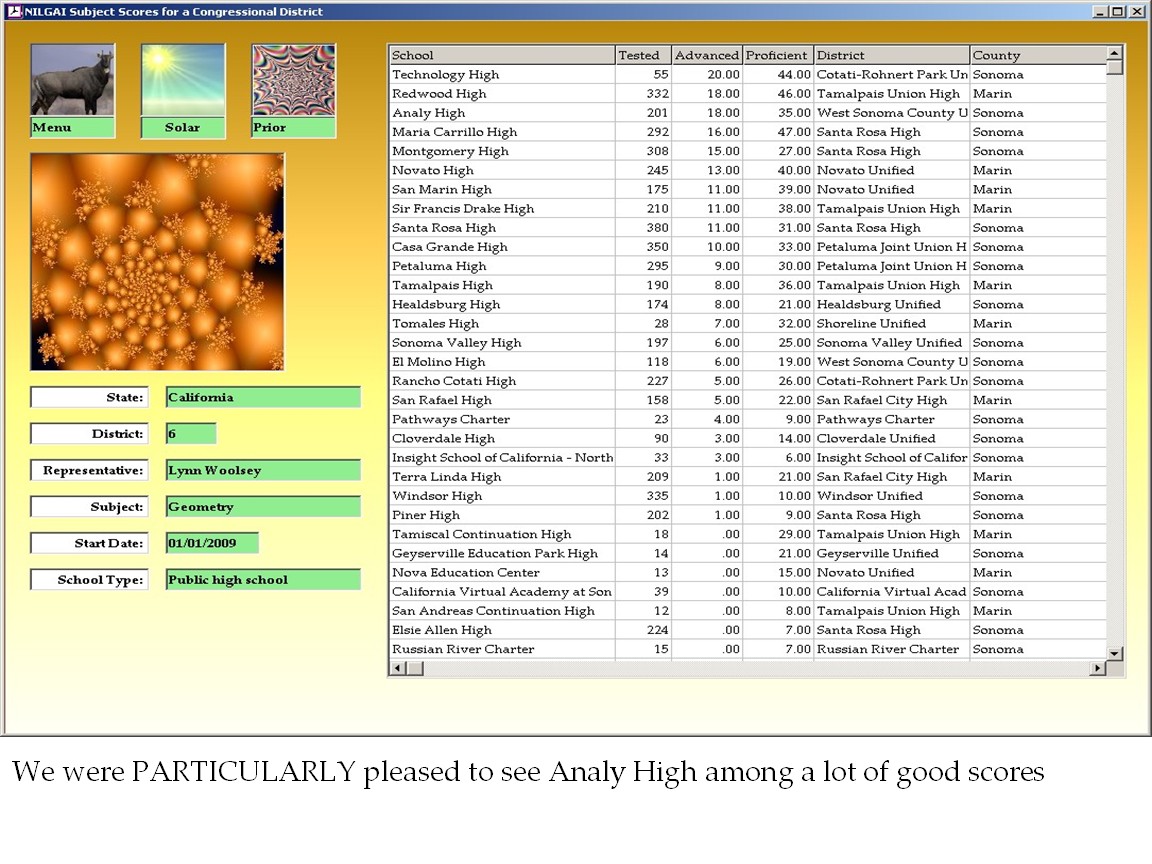Click the County column header
This screenshot has width=1152, height=864.
pos(1036,55)
